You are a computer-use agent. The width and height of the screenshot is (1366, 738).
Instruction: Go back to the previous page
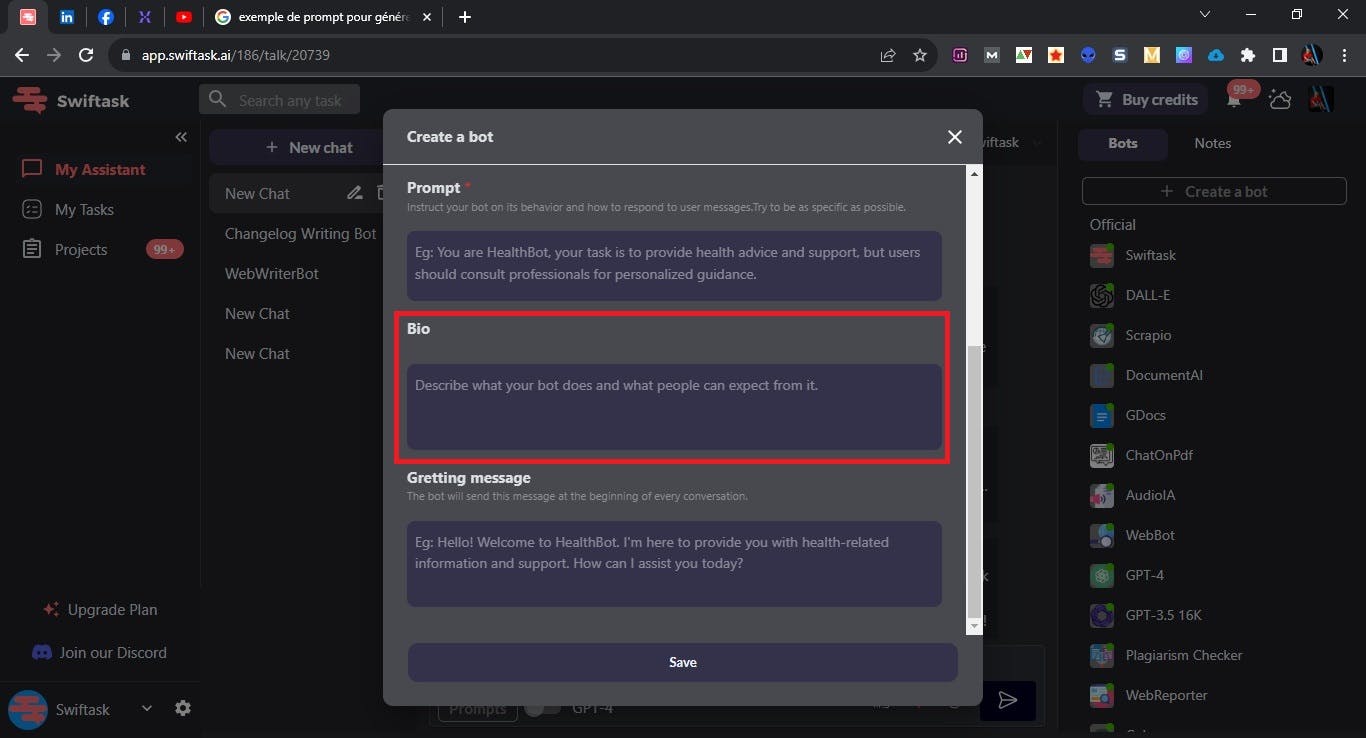pyautogui.click(x=22, y=56)
